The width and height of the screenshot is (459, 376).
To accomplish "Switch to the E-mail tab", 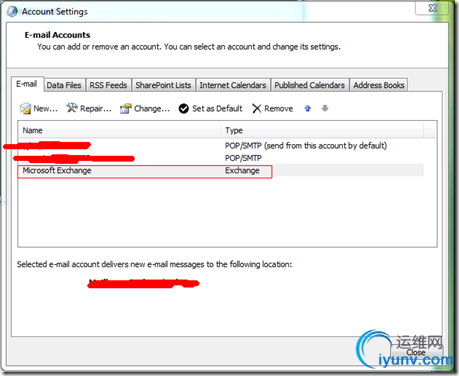I will coord(27,84).
